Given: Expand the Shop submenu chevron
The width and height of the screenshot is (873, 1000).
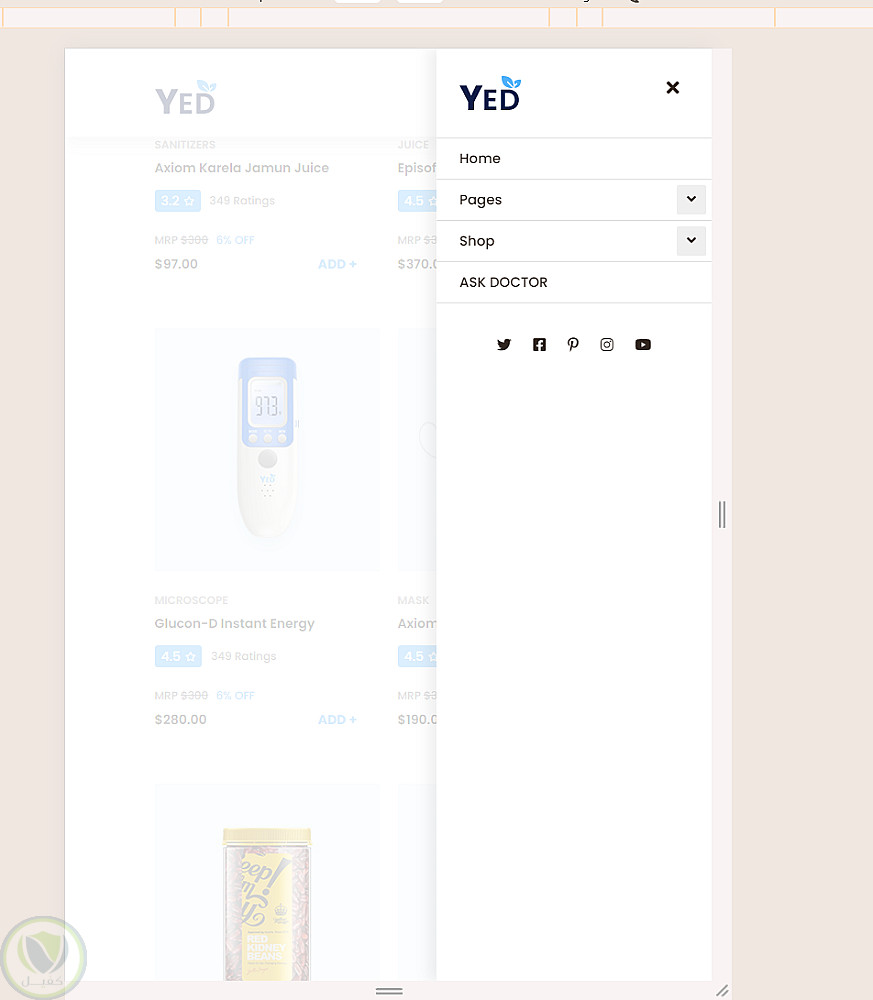Looking at the screenshot, I should 691,240.
